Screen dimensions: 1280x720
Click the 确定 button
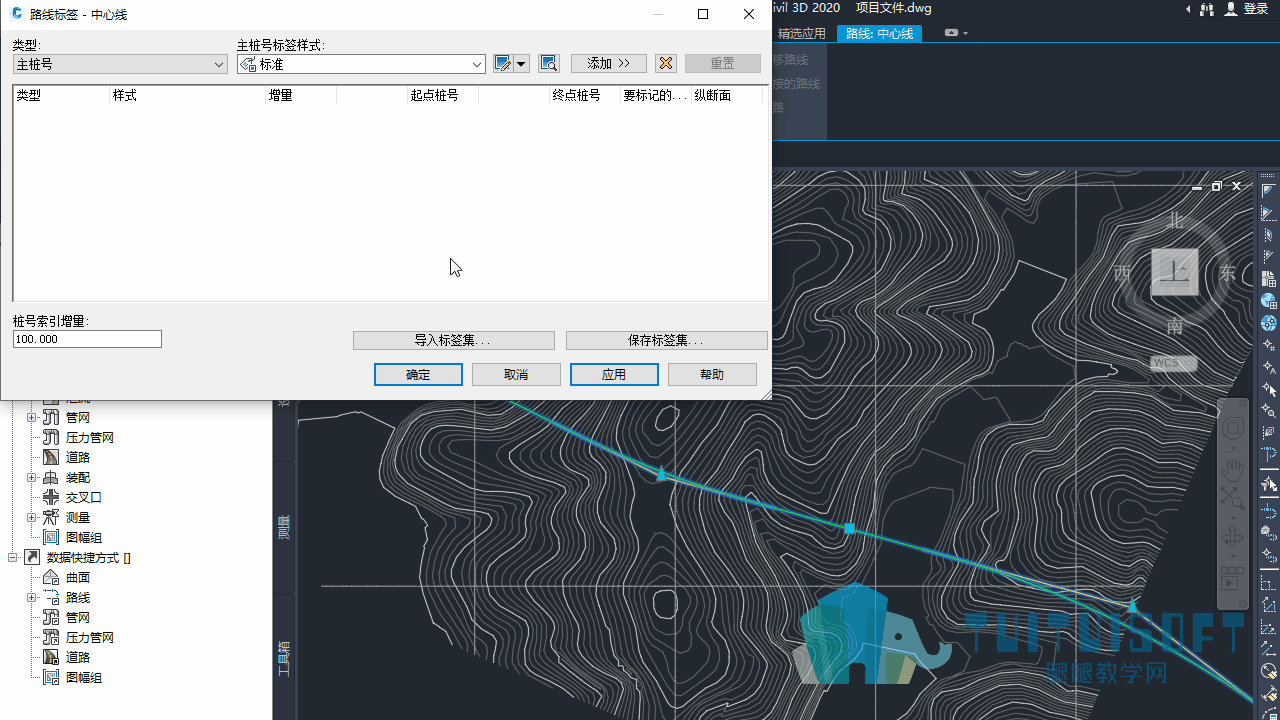click(x=418, y=374)
